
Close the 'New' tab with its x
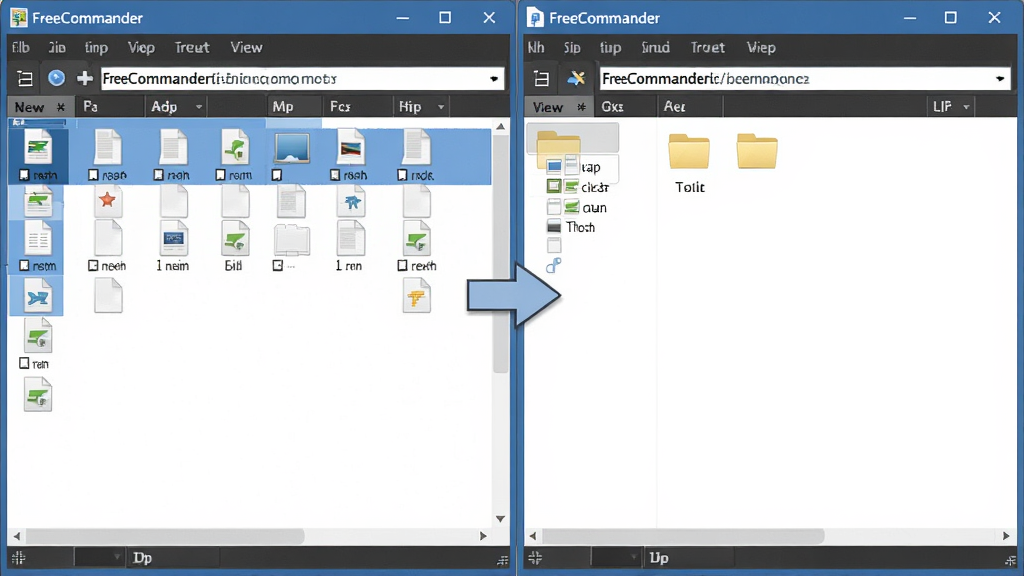tap(61, 107)
